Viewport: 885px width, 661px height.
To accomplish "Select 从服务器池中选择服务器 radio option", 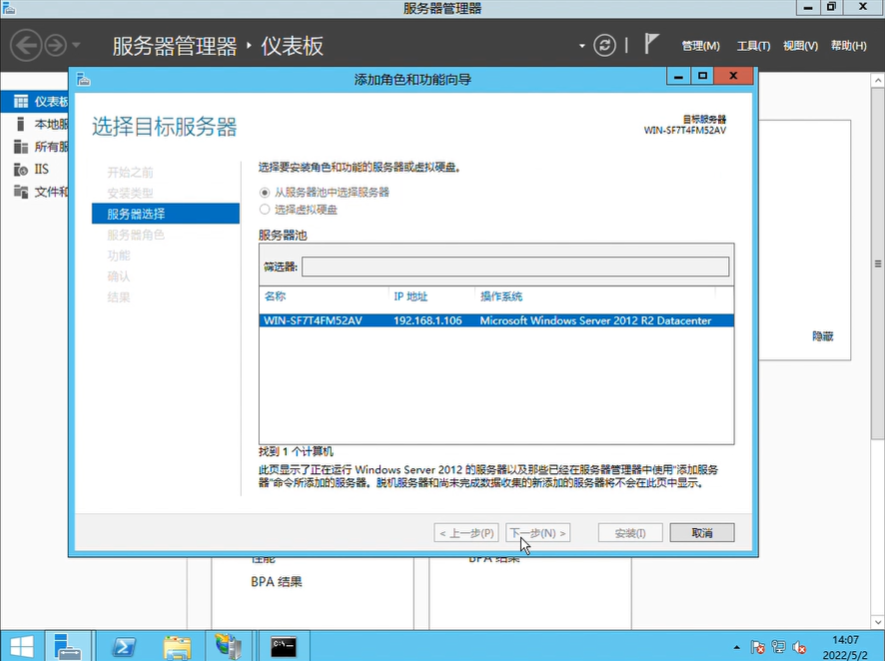I will (265, 192).
